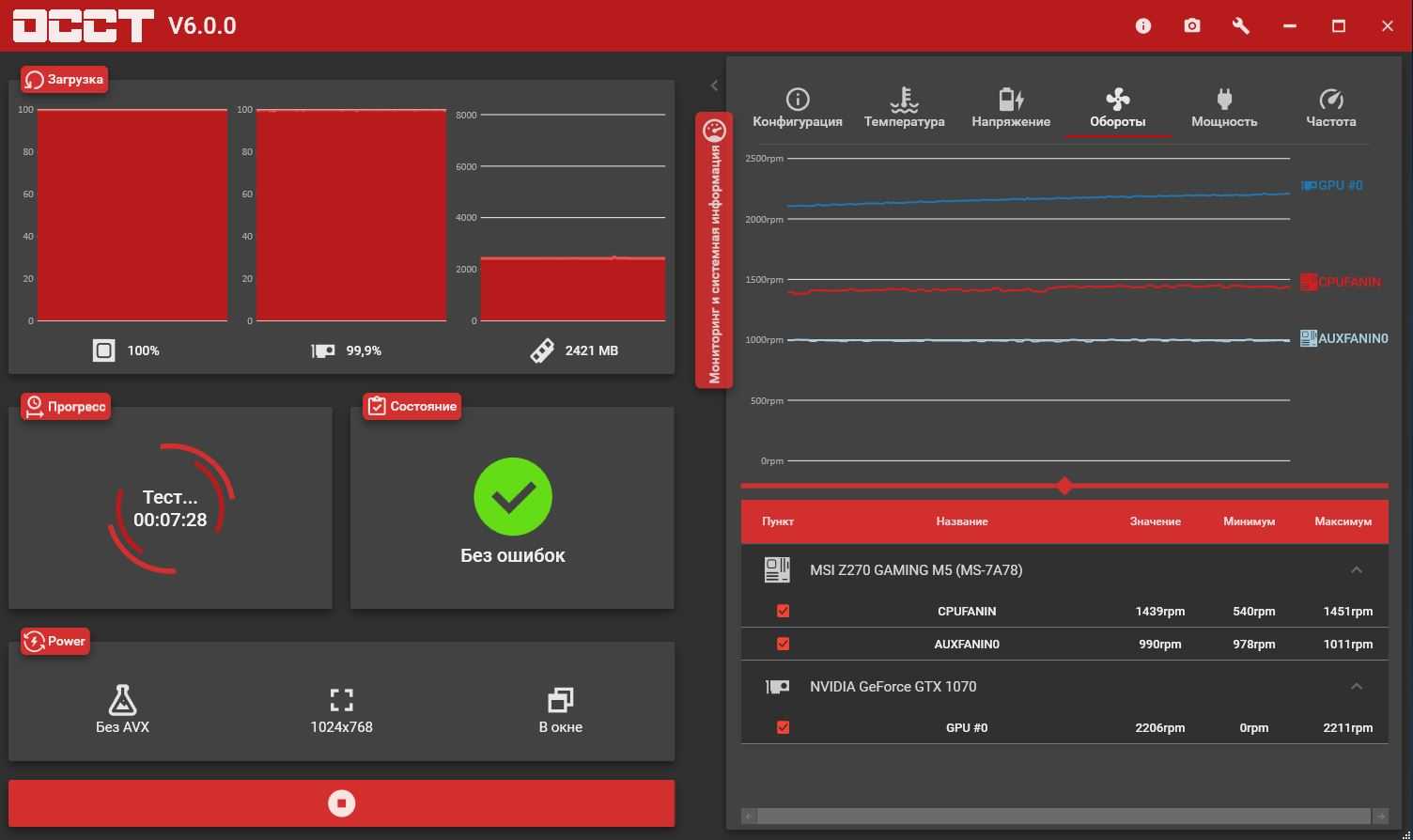The width and height of the screenshot is (1413, 840).
Task: Open the Напряжение tab
Action: pos(1011,108)
